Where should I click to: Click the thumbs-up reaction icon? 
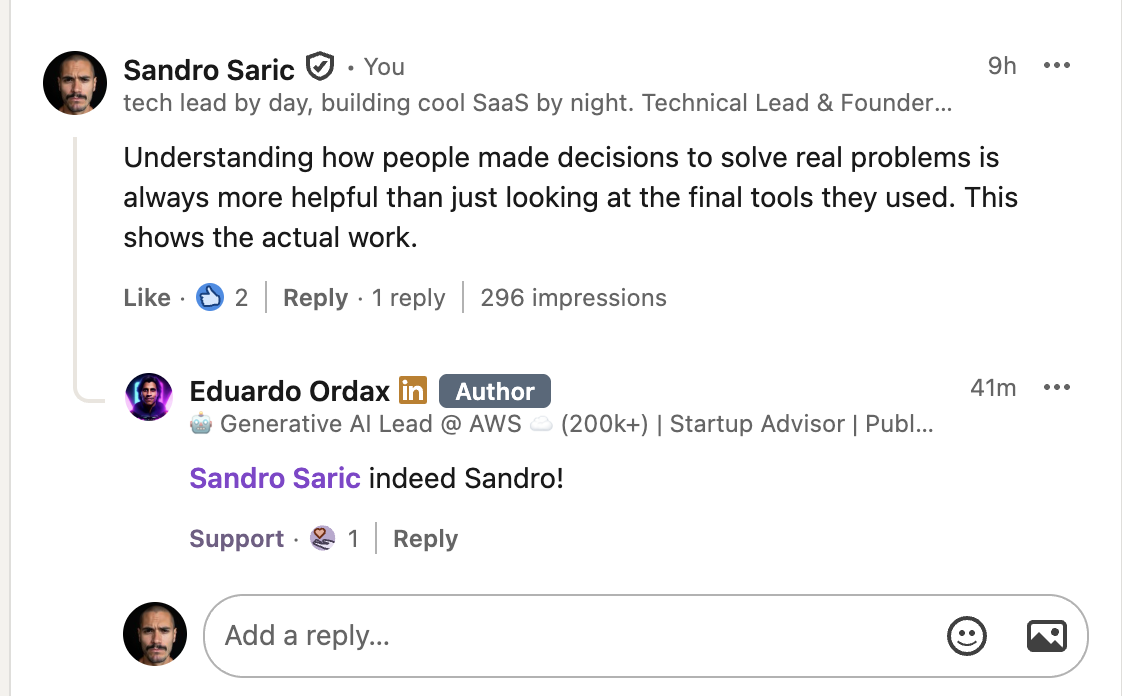[x=210, y=297]
